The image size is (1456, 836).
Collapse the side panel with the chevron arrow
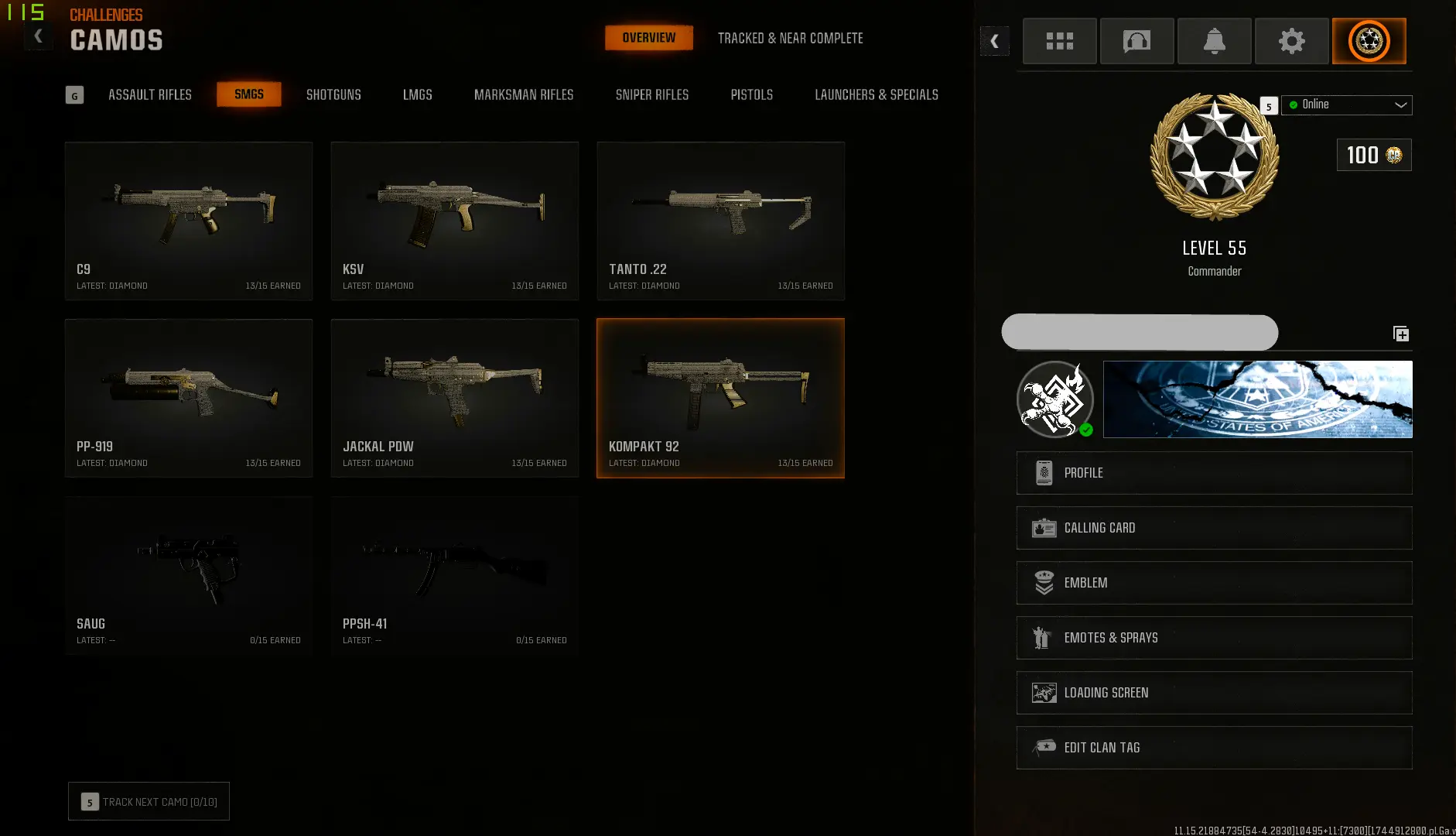pyautogui.click(x=995, y=41)
